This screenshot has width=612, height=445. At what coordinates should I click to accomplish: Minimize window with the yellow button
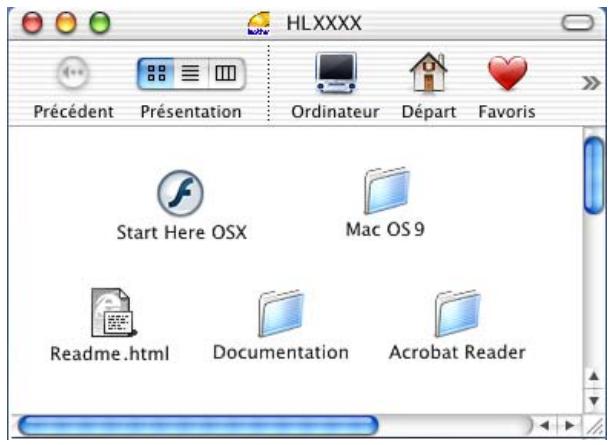coord(66,22)
